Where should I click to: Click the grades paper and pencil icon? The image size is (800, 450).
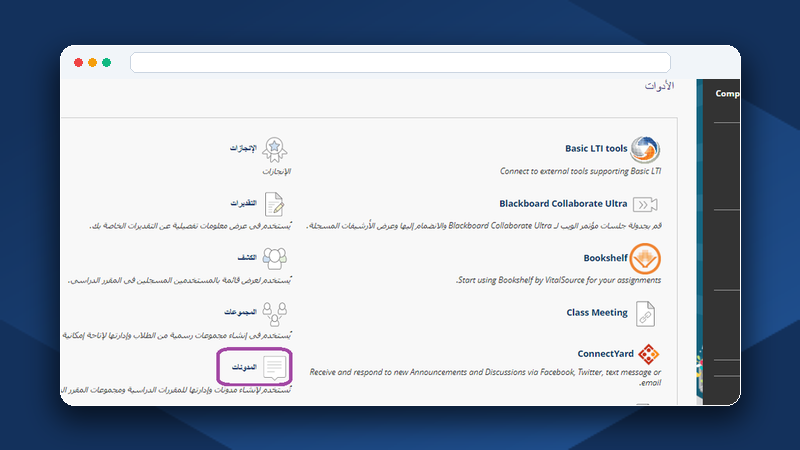tap(274, 204)
